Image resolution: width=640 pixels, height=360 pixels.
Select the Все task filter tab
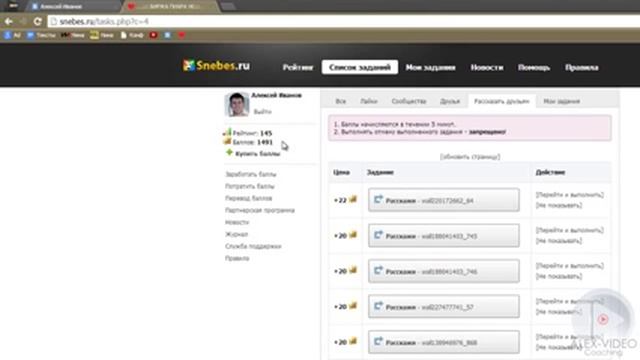pyautogui.click(x=340, y=101)
